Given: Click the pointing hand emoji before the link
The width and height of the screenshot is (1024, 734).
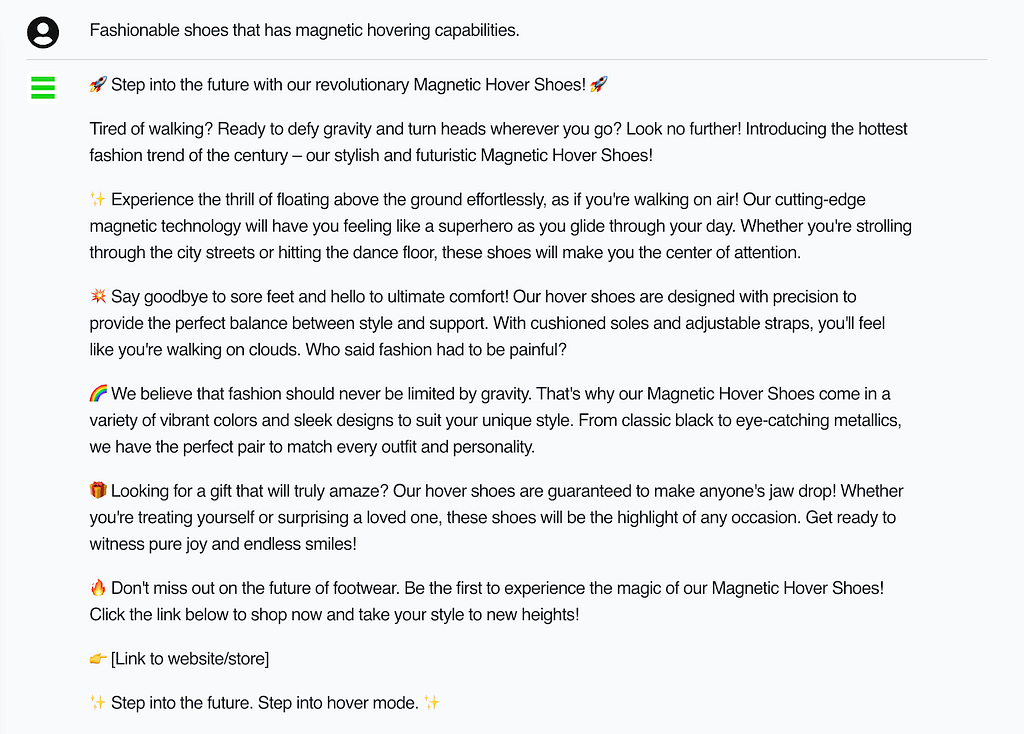Looking at the screenshot, I should (x=98, y=658).
